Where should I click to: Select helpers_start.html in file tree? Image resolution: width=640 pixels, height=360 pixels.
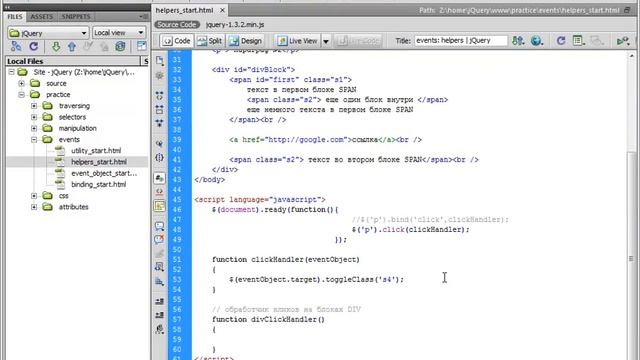tap(98, 162)
